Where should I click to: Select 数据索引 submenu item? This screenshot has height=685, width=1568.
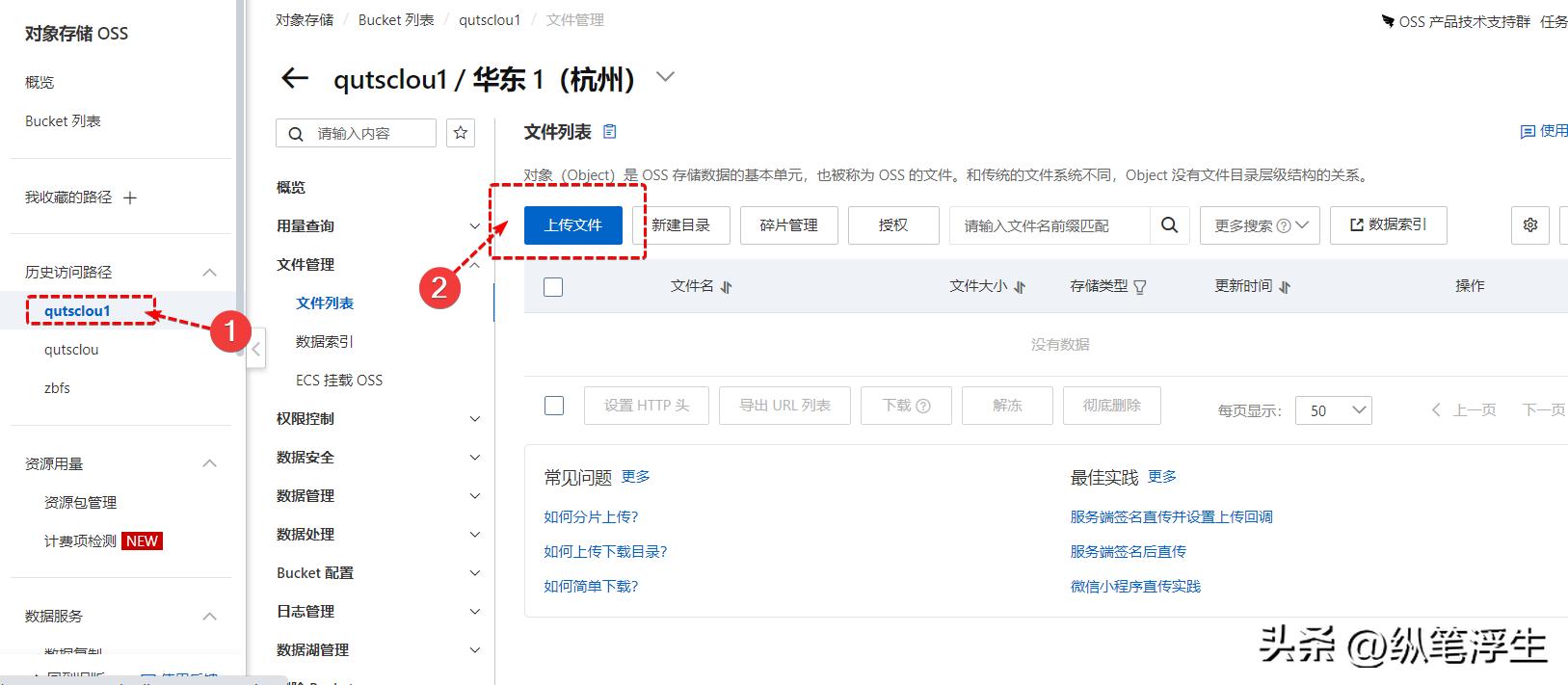click(325, 342)
